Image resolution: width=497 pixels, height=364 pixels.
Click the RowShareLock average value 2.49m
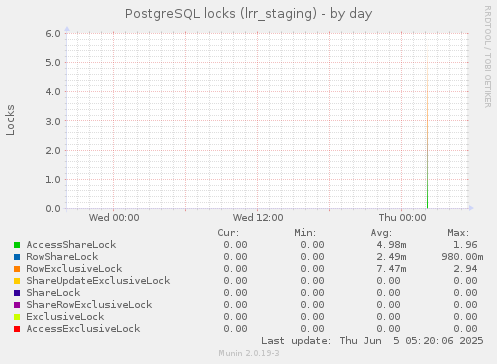click(x=391, y=257)
